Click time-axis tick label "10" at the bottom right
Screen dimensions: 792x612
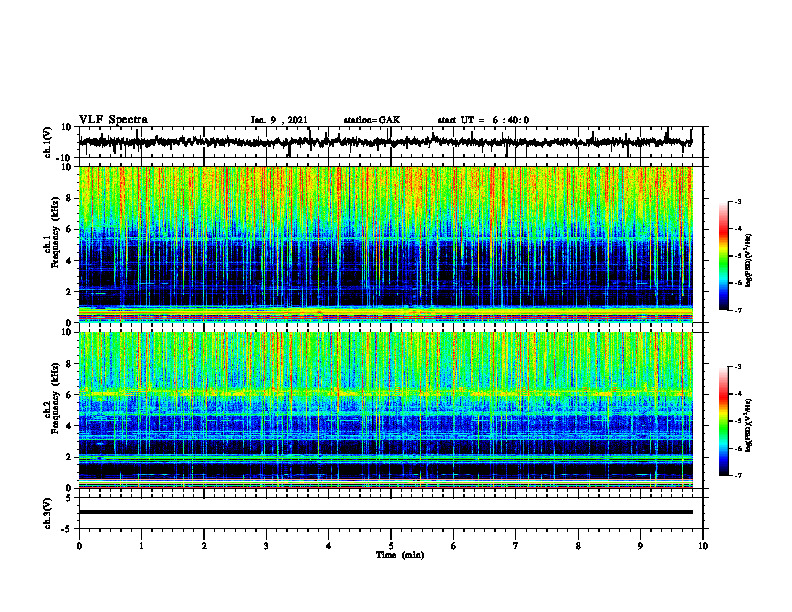coord(703,546)
